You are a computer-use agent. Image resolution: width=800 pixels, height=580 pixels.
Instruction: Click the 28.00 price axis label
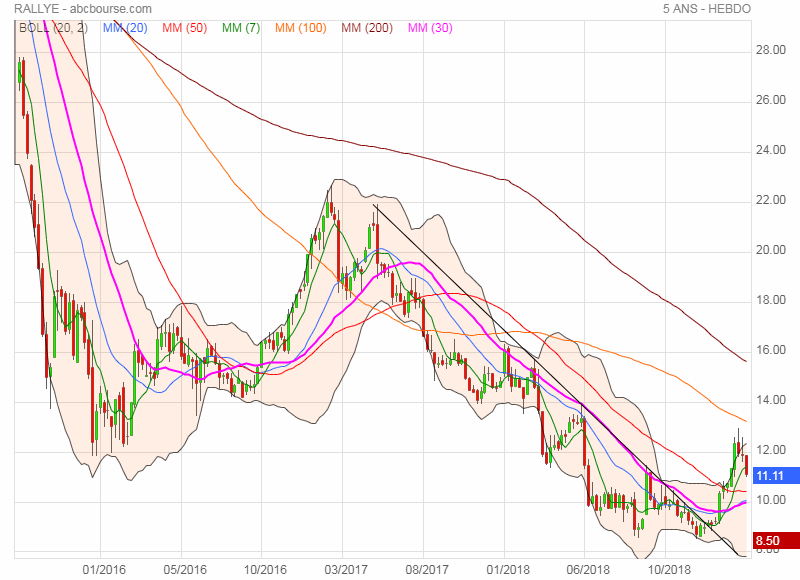(x=770, y=50)
